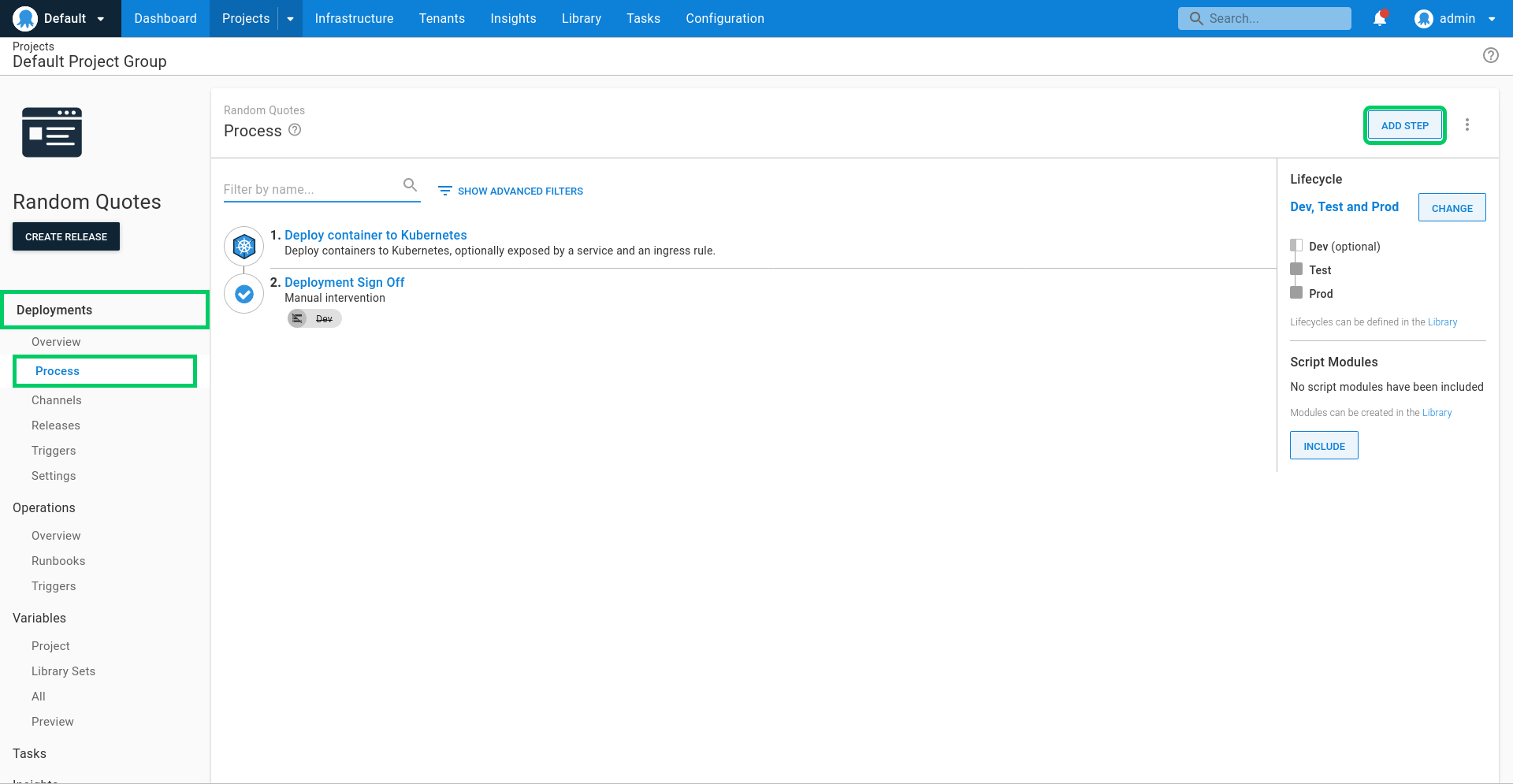Open Runbooks in the sidebar
Viewport: 1513px width, 784px height.
click(58, 560)
